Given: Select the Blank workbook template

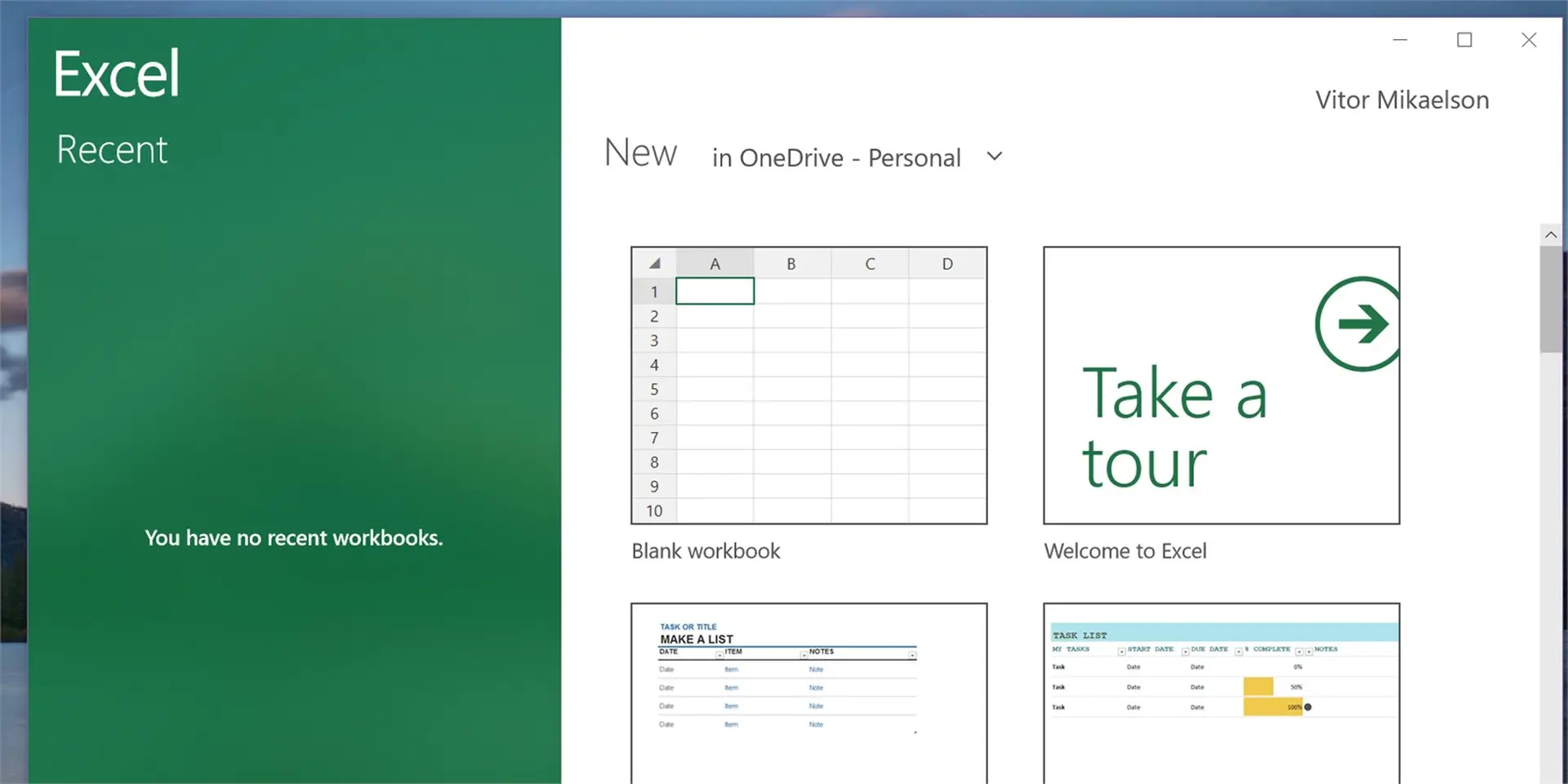Looking at the screenshot, I should (x=808, y=384).
